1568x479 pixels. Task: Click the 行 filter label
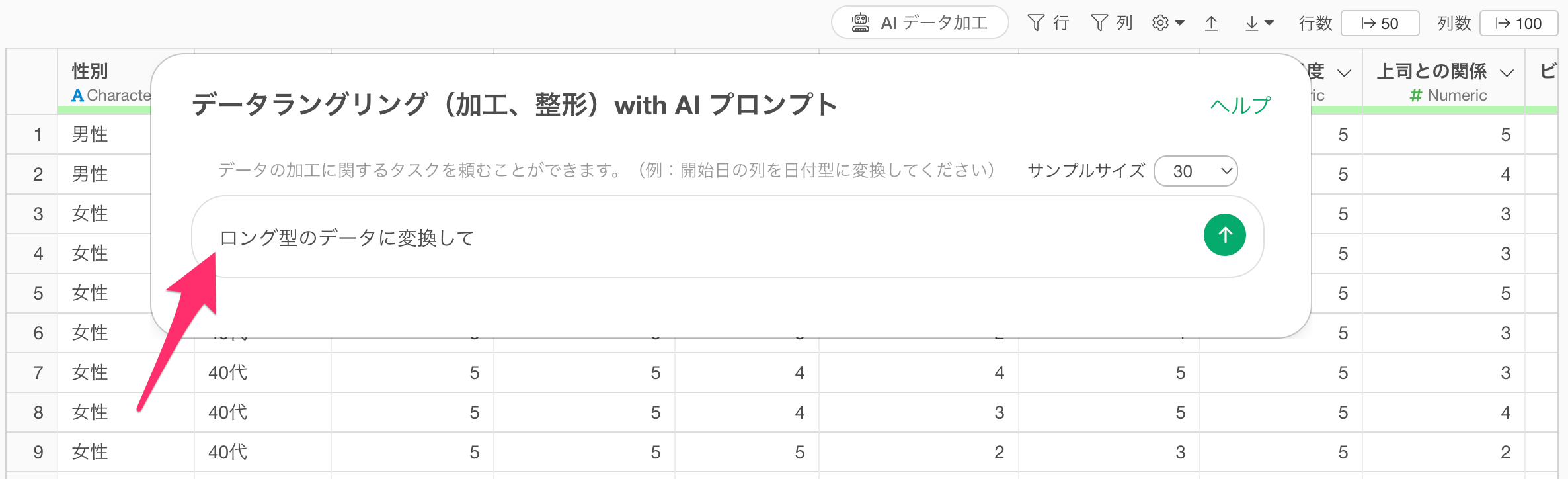pos(1061,23)
